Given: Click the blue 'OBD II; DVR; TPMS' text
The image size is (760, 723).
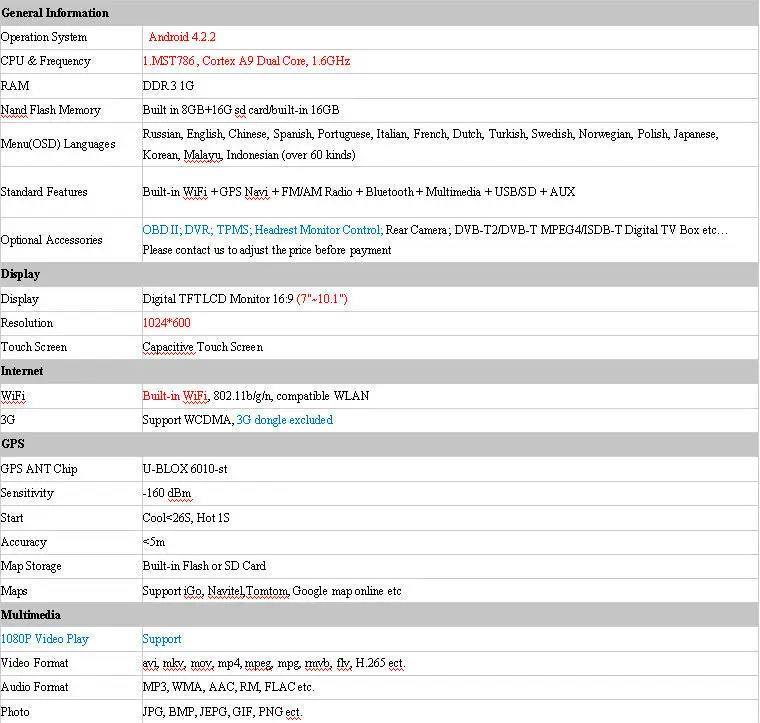Looking at the screenshot, I should click(263, 230).
